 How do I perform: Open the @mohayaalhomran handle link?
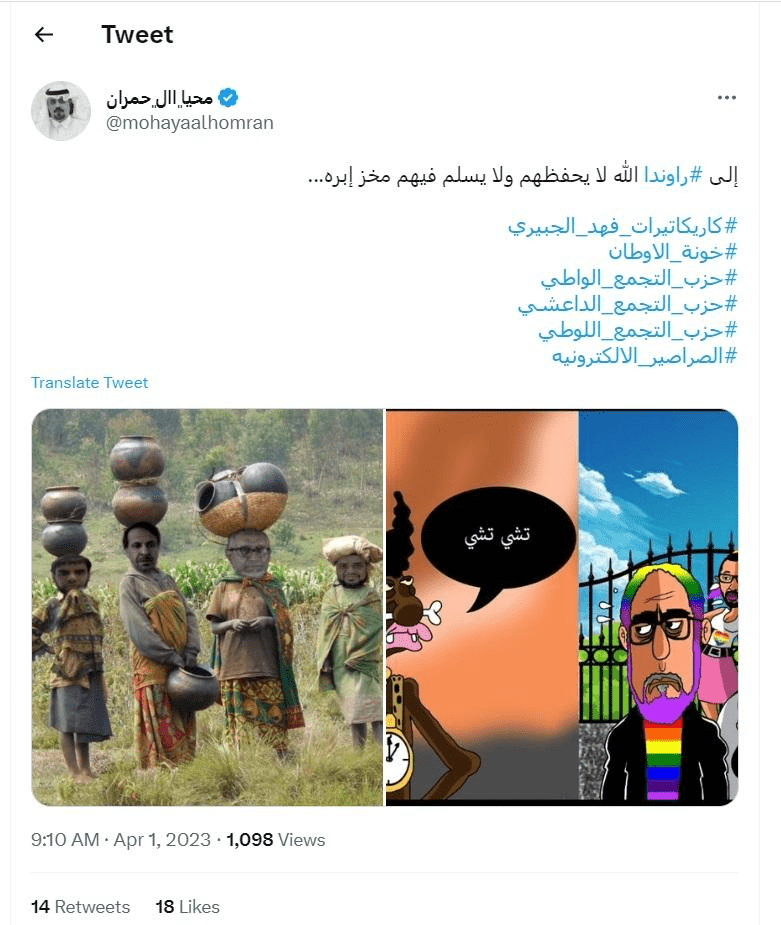189,123
